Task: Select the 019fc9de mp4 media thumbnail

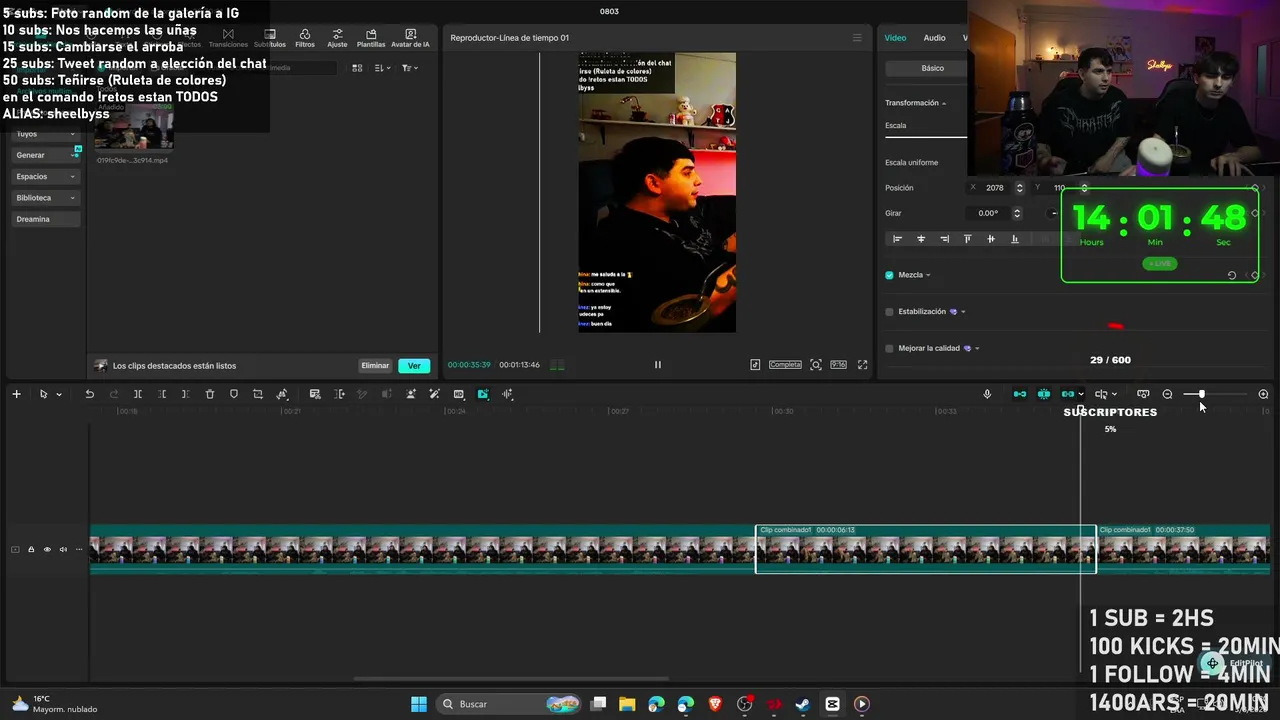Action: [x=133, y=130]
